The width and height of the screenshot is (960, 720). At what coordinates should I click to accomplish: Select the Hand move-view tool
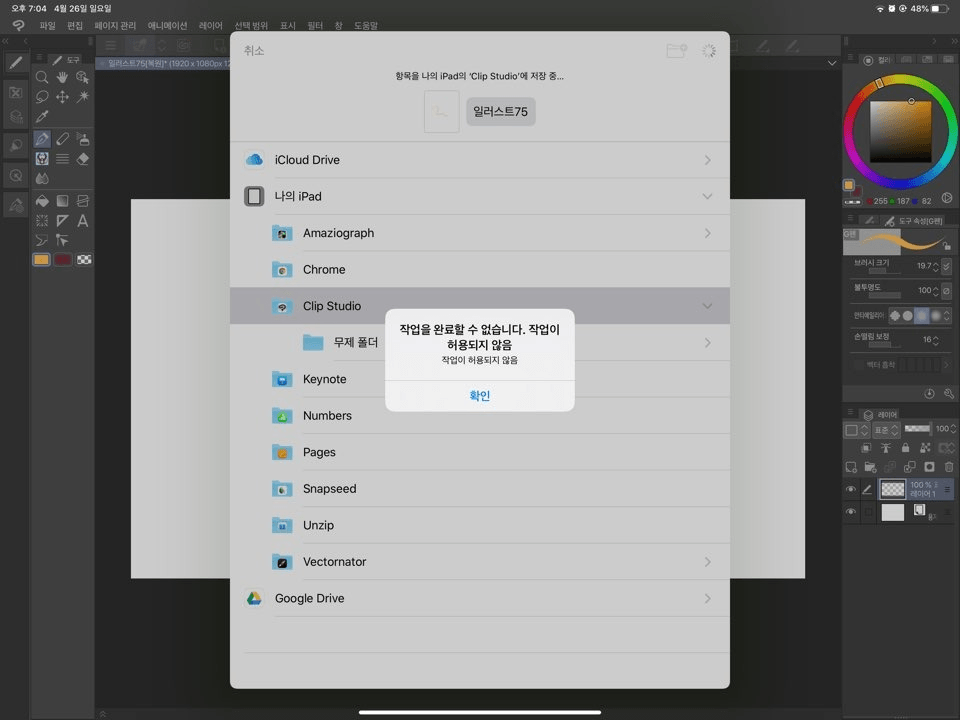(x=62, y=77)
